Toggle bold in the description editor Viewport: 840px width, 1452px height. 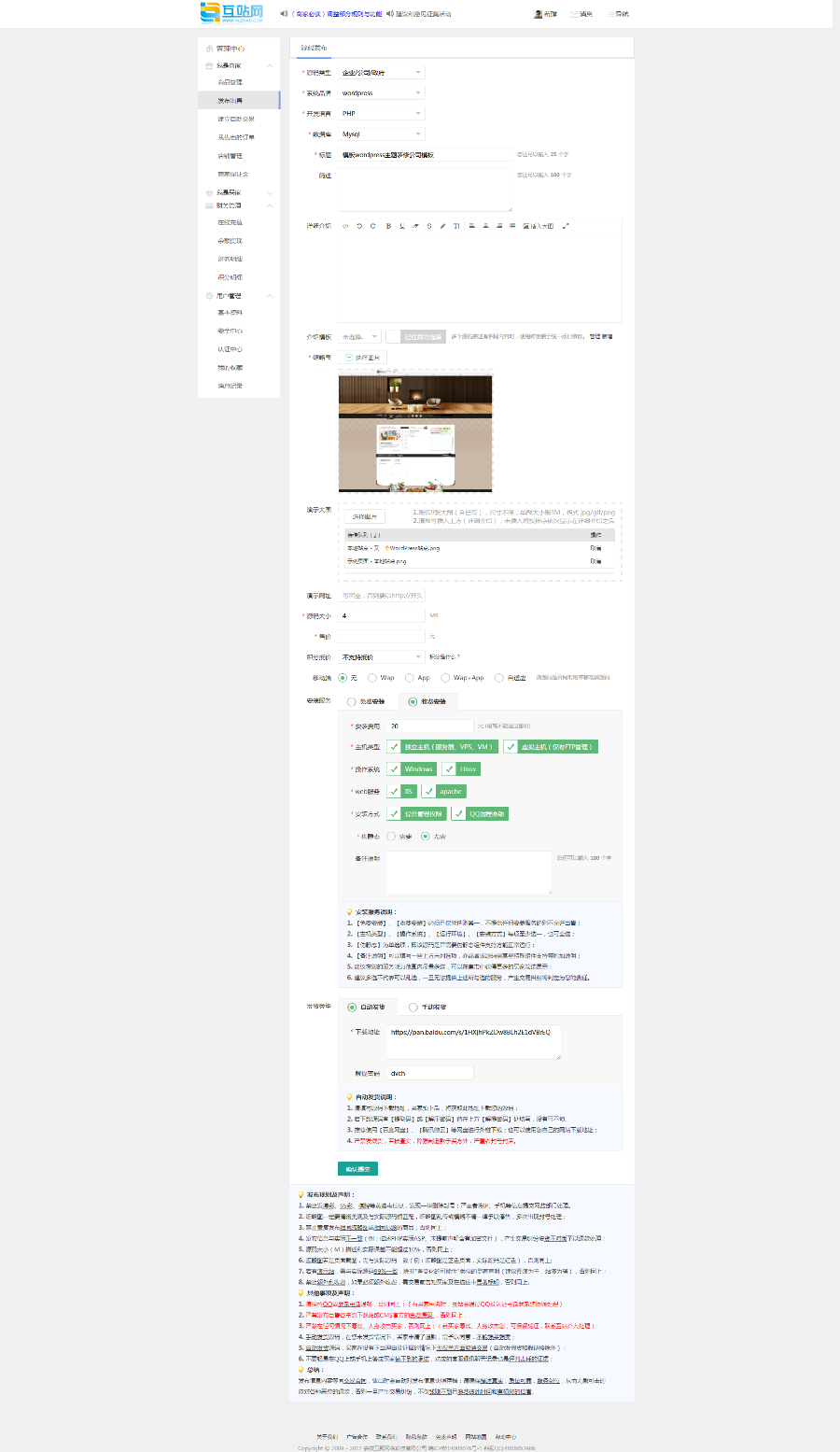[x=388, y=226]
